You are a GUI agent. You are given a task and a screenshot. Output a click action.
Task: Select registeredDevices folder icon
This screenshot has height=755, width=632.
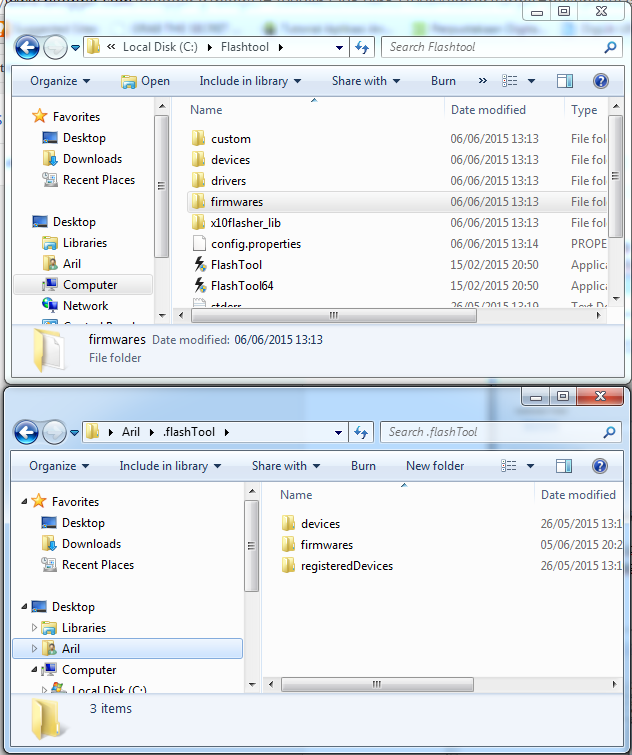pyautogui.click(x=288, y=565)
